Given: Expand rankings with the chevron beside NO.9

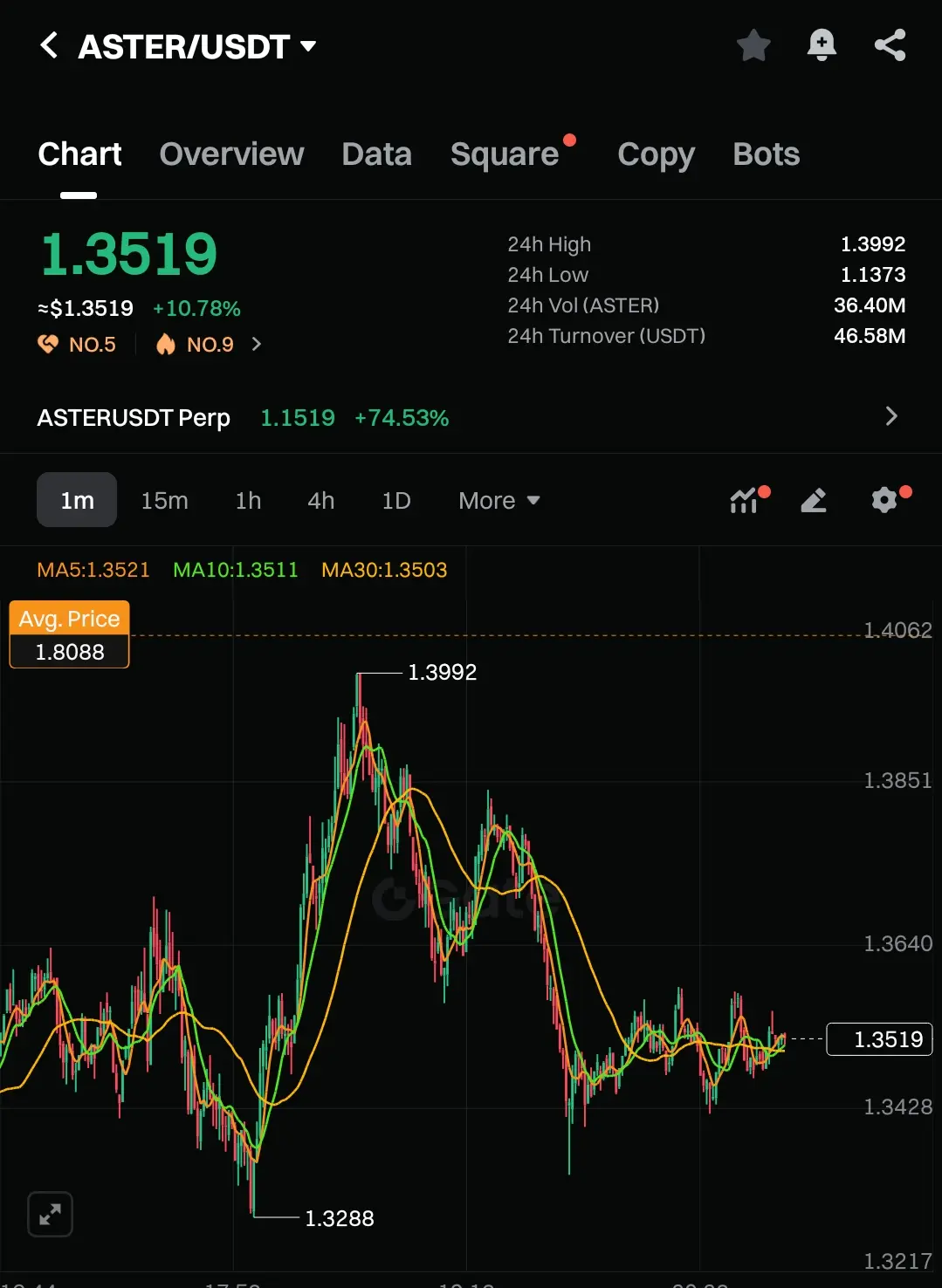Looking at the screenshot, I should [256, 344].
